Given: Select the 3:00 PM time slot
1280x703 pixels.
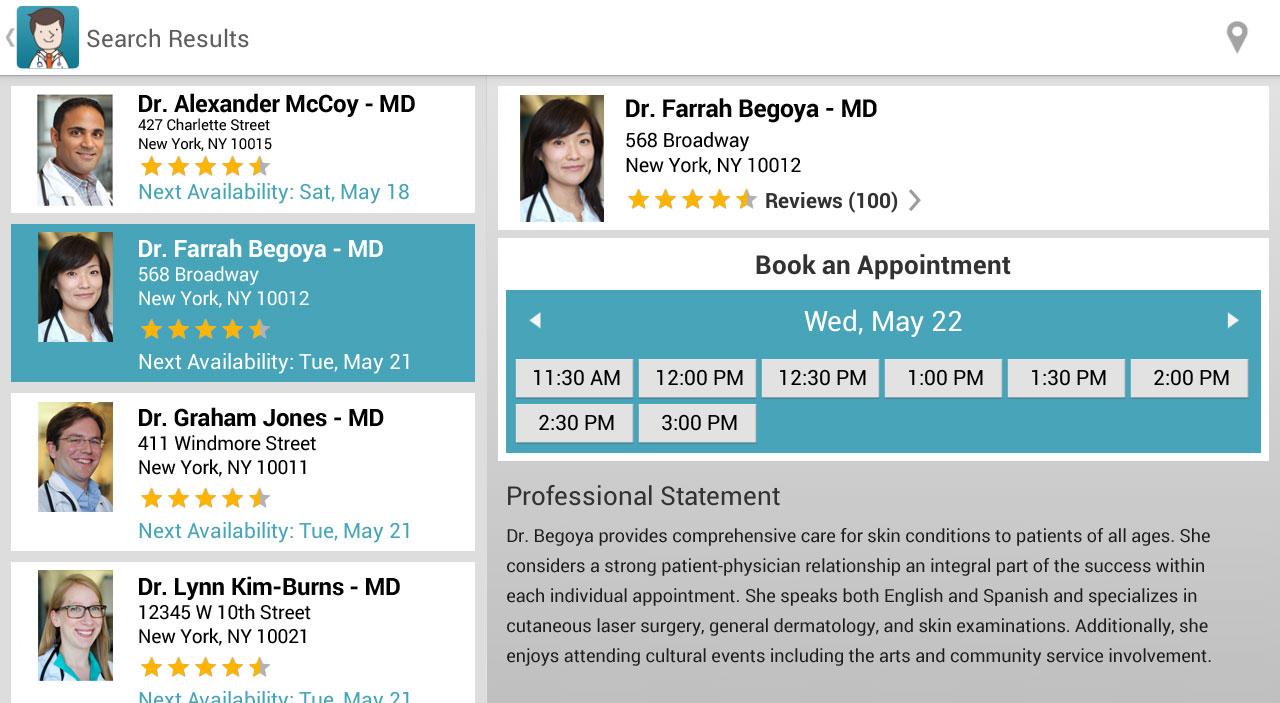Looking at the screenshot, I should tap(698, 423).
